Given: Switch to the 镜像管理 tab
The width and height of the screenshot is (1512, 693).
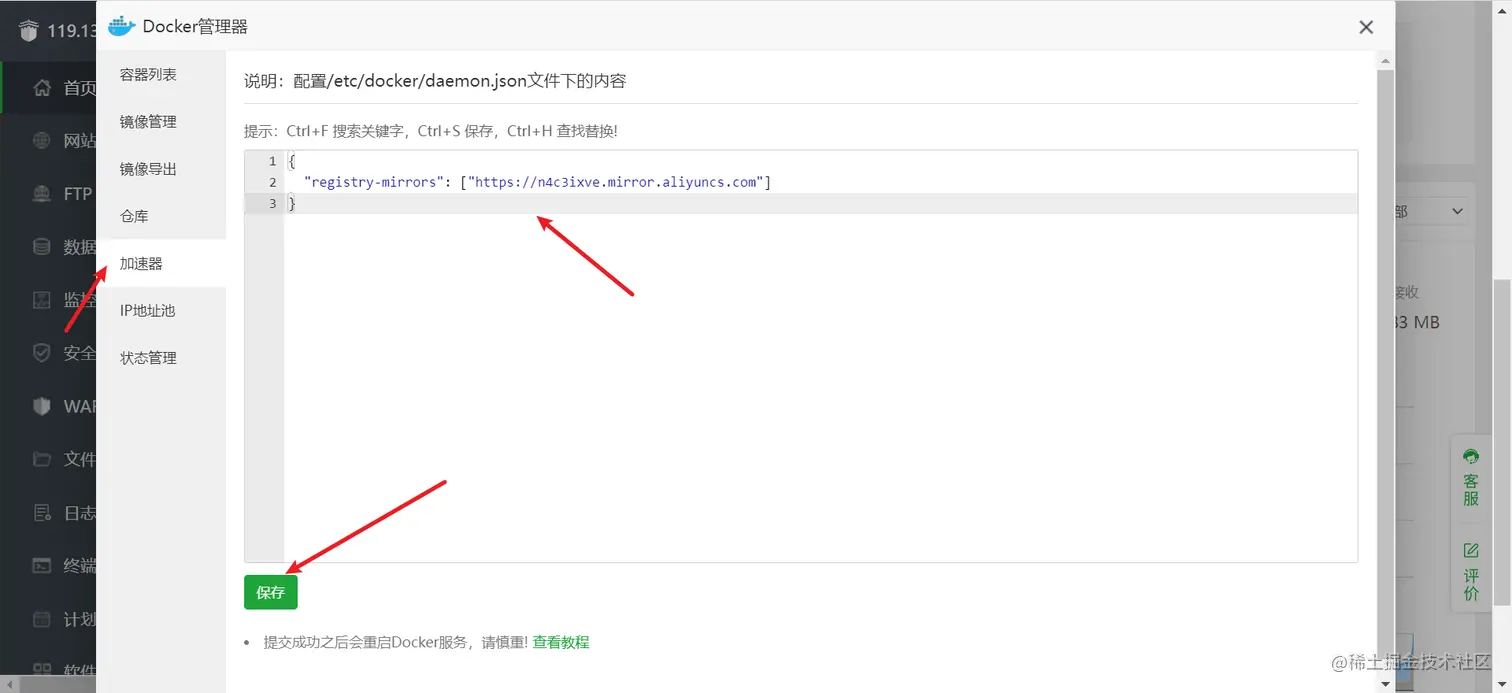Looking at the screenshot, I should click(x=148, y=122).
